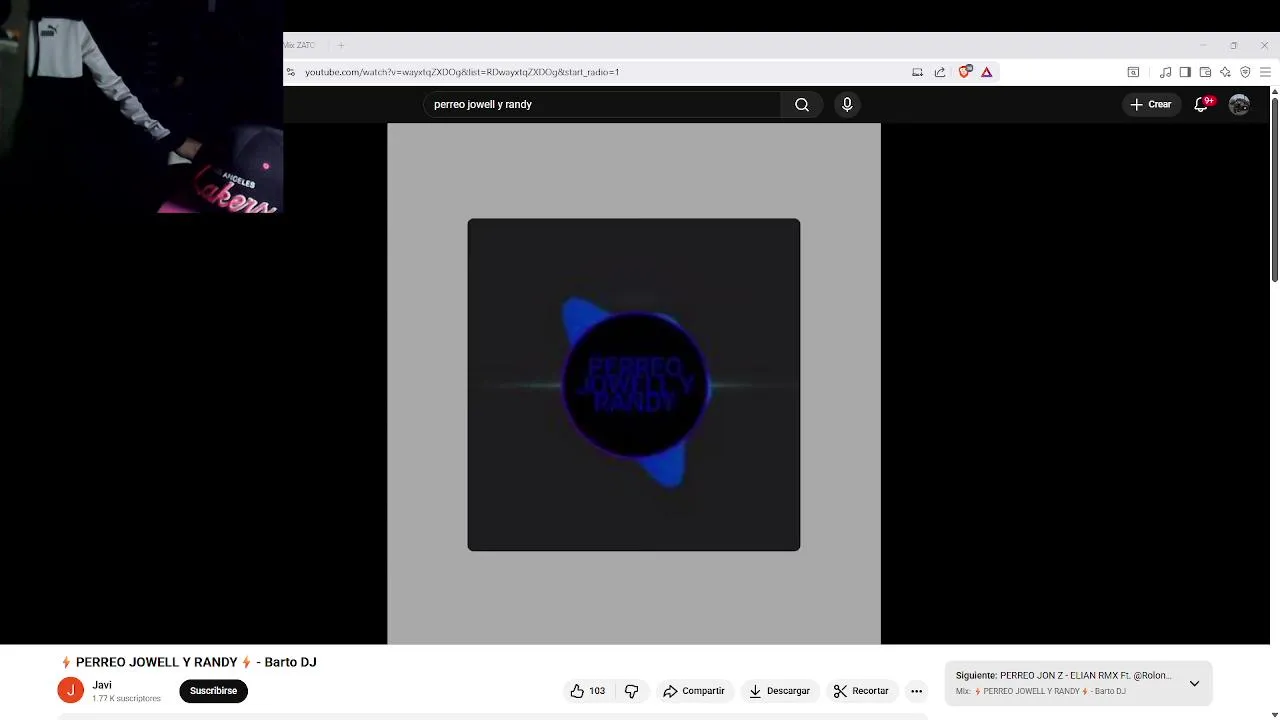Open the site settings icon in address bar
The width and height of the screenshot is (1280, 720).
point(291,72)
